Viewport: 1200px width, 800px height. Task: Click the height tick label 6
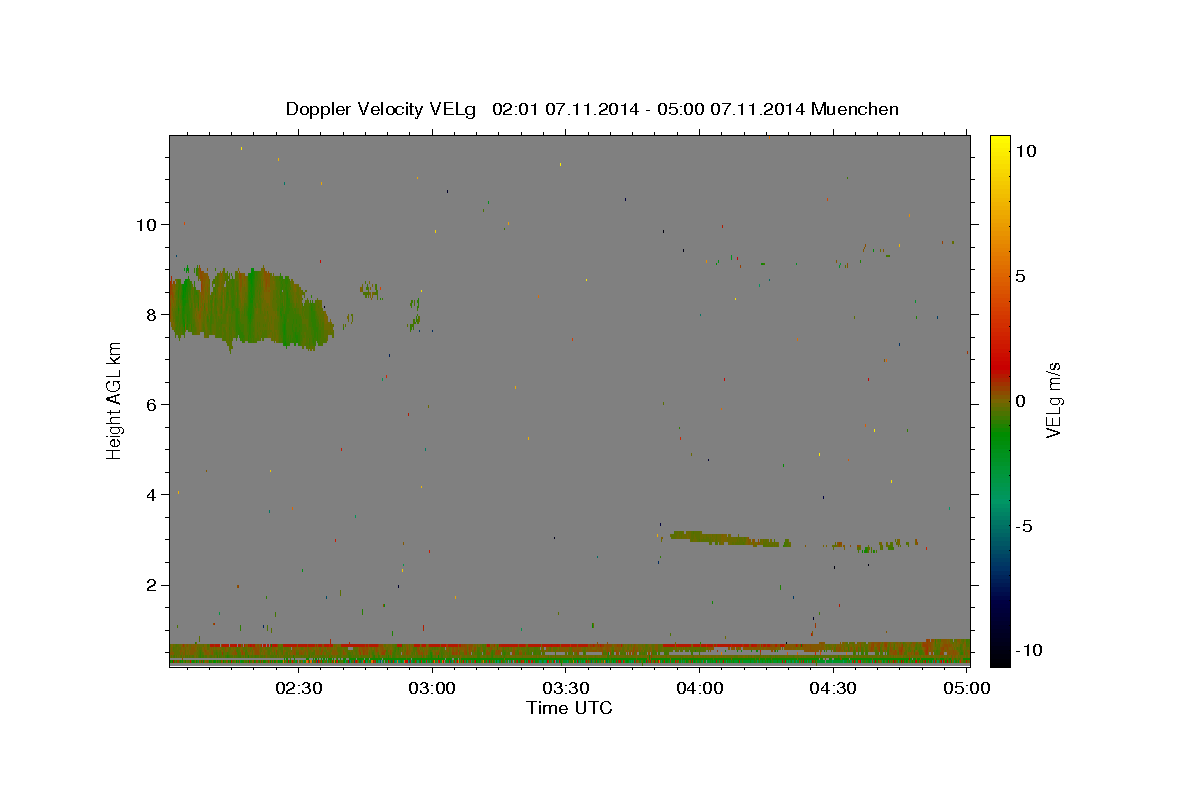tap(152, 404)
